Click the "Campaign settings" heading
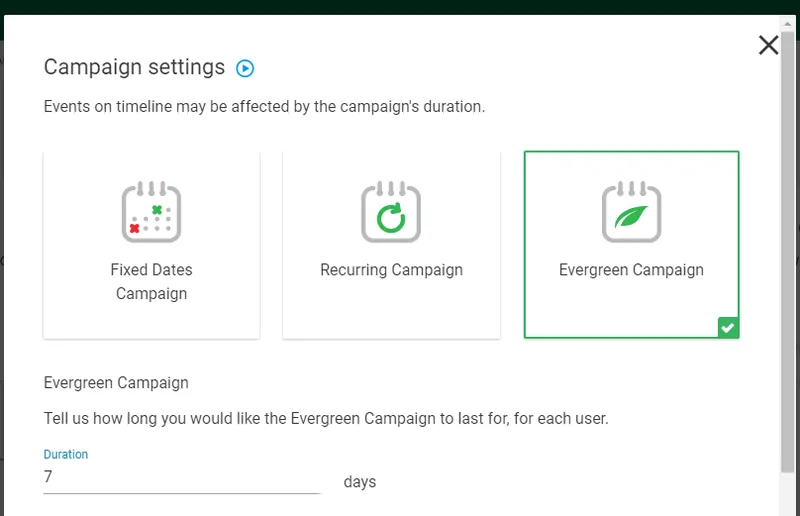 (x=134, y=67)
